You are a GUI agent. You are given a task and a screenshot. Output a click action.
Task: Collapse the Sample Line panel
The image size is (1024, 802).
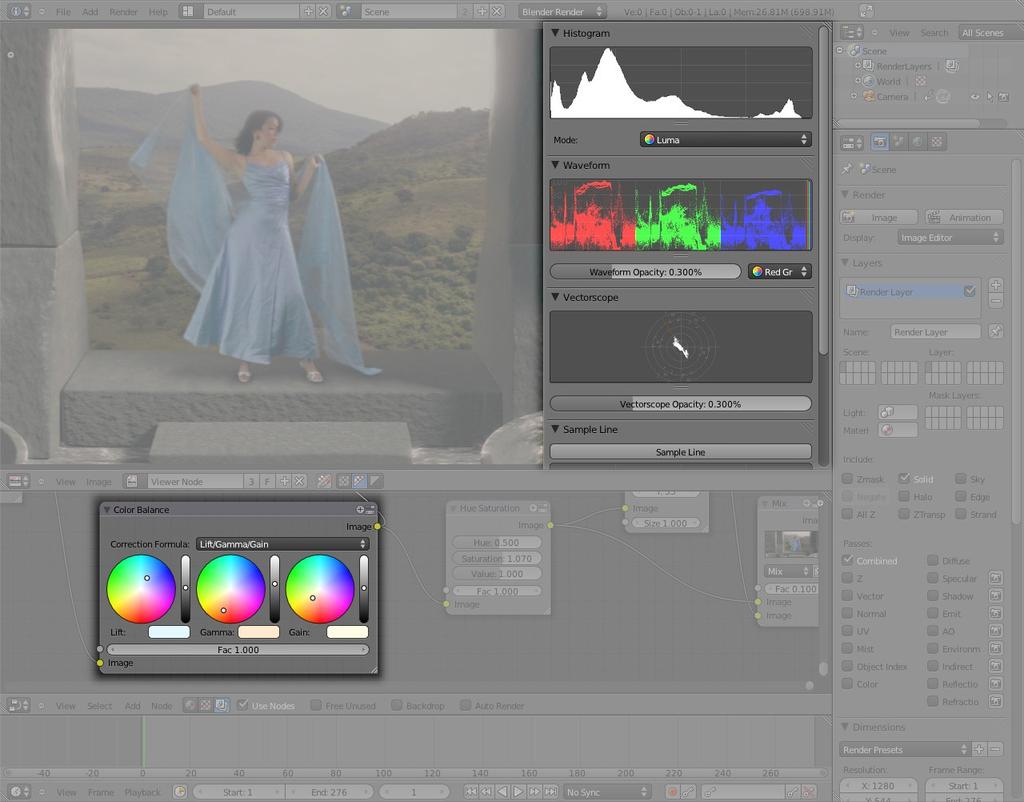pos(555,429)
